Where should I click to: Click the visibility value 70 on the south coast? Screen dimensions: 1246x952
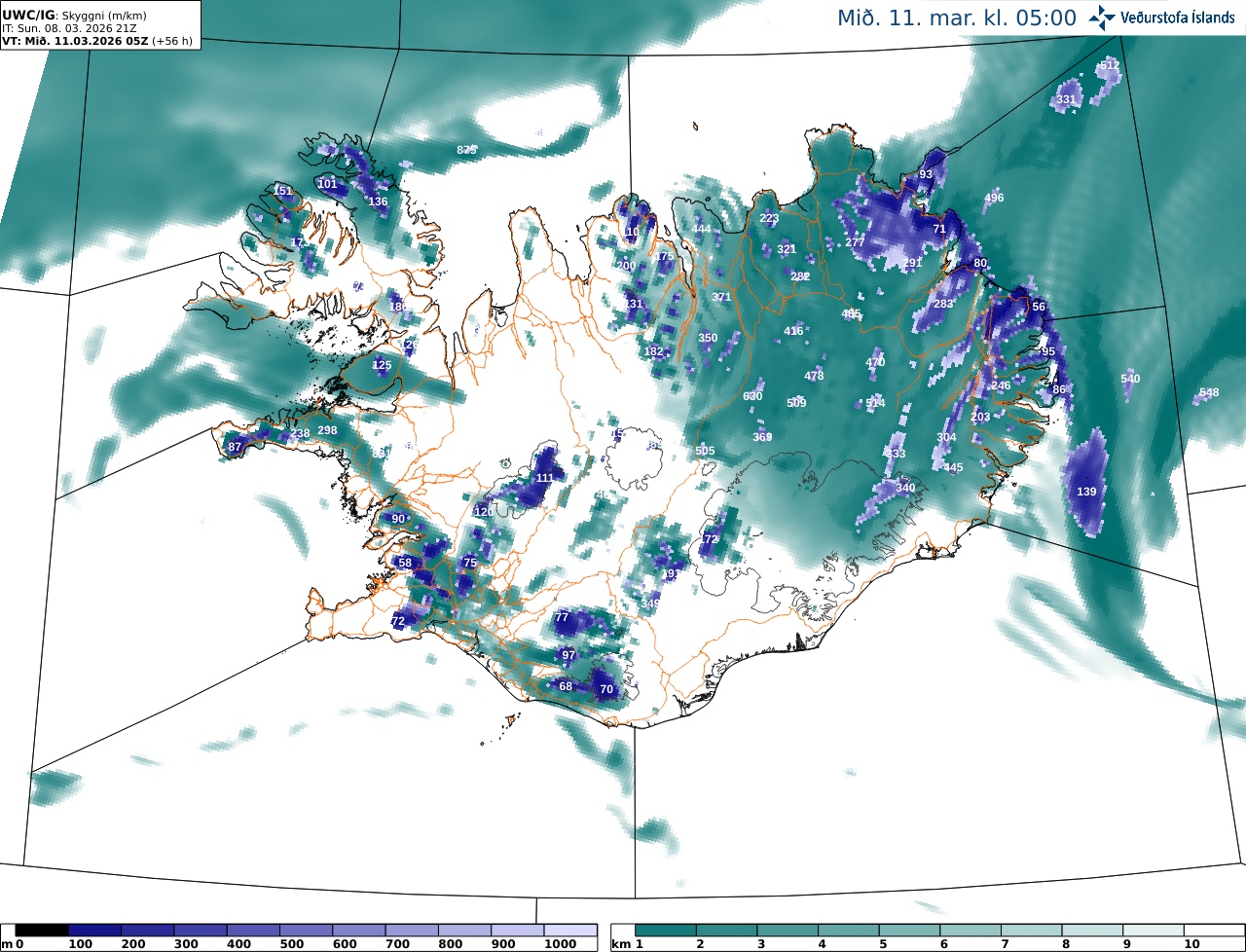606,689
